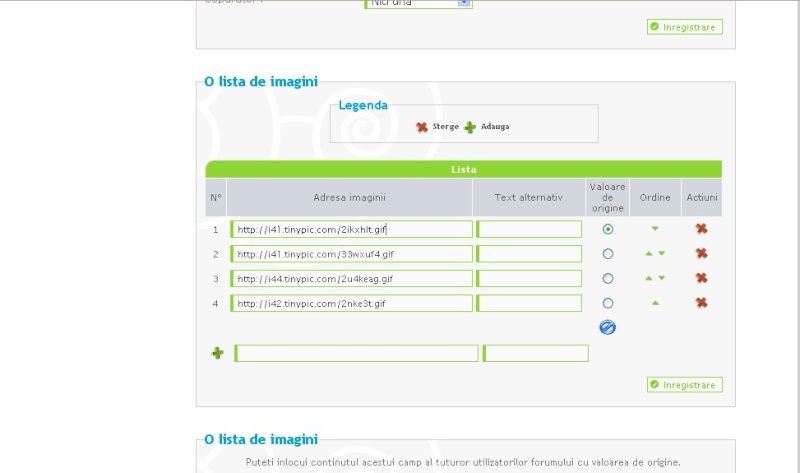Image resolution: width=800 pixels, height=473 pixels.
Task: Click the green plus Adauga icon beside the new row
Action: pyautogui.click(x=217, y=353)
